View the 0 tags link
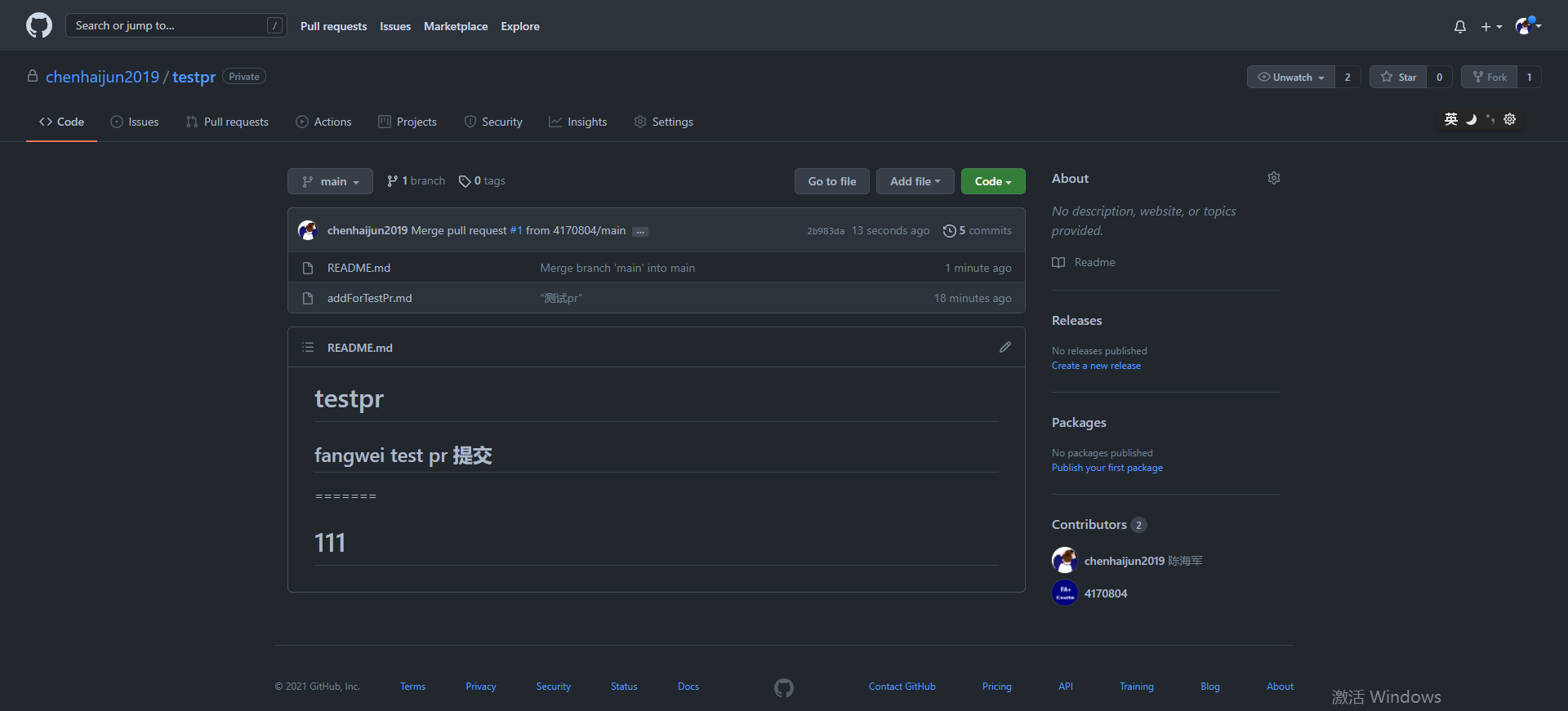This screenshot has height=711, width=1568. coord(482,181)
